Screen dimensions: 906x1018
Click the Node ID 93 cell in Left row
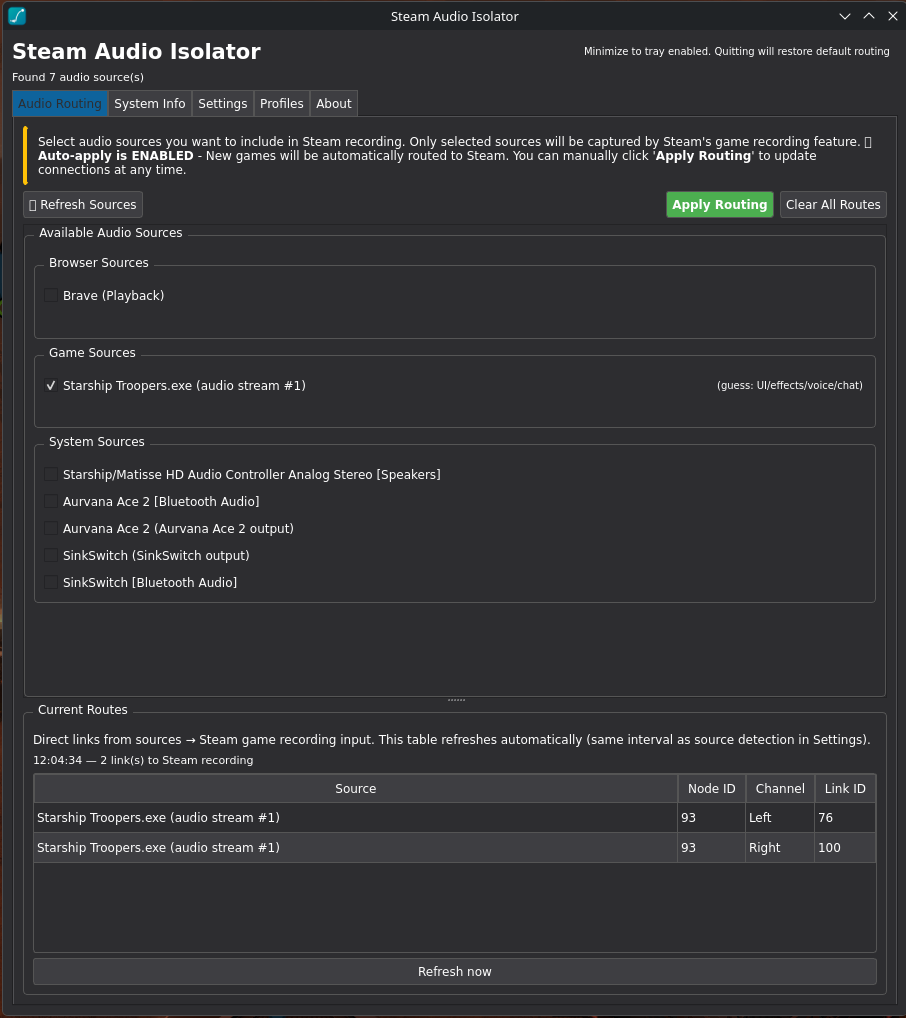711,817
